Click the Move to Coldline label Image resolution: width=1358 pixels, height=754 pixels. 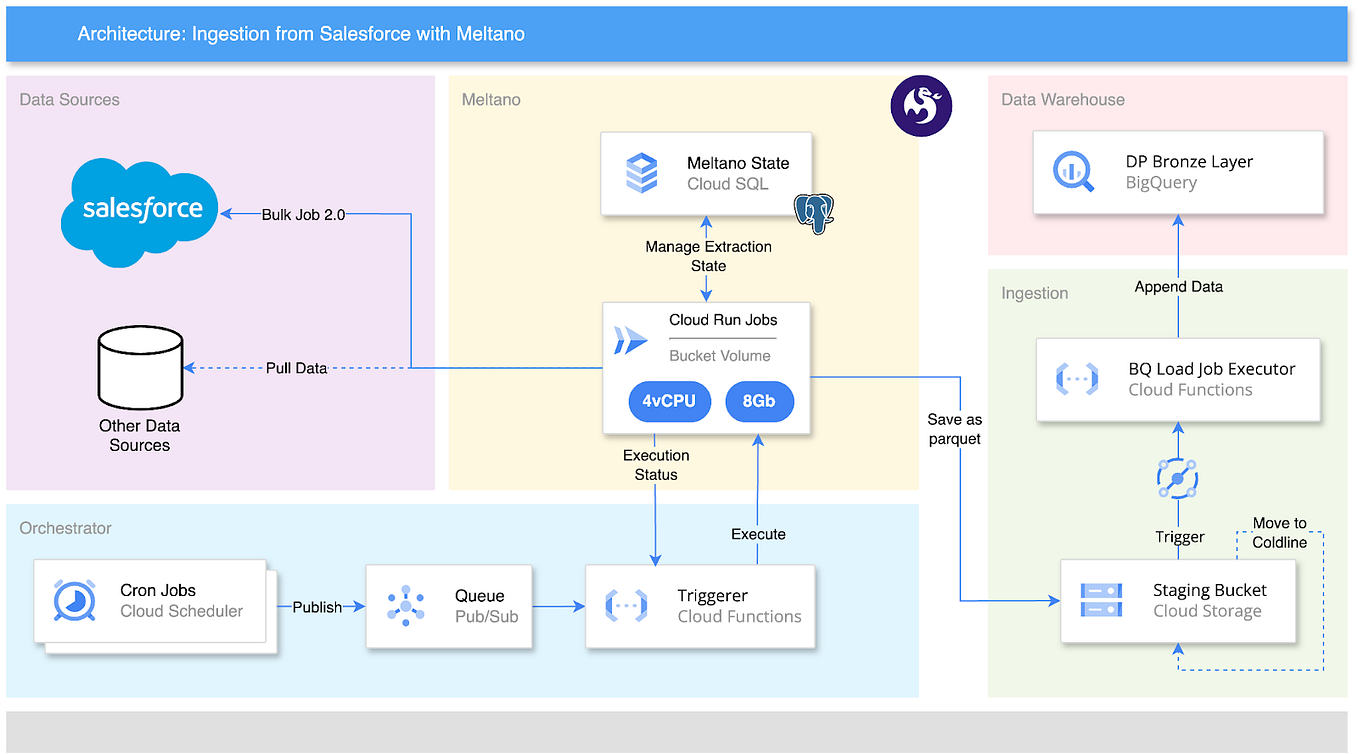click(x=1280, y=532)
